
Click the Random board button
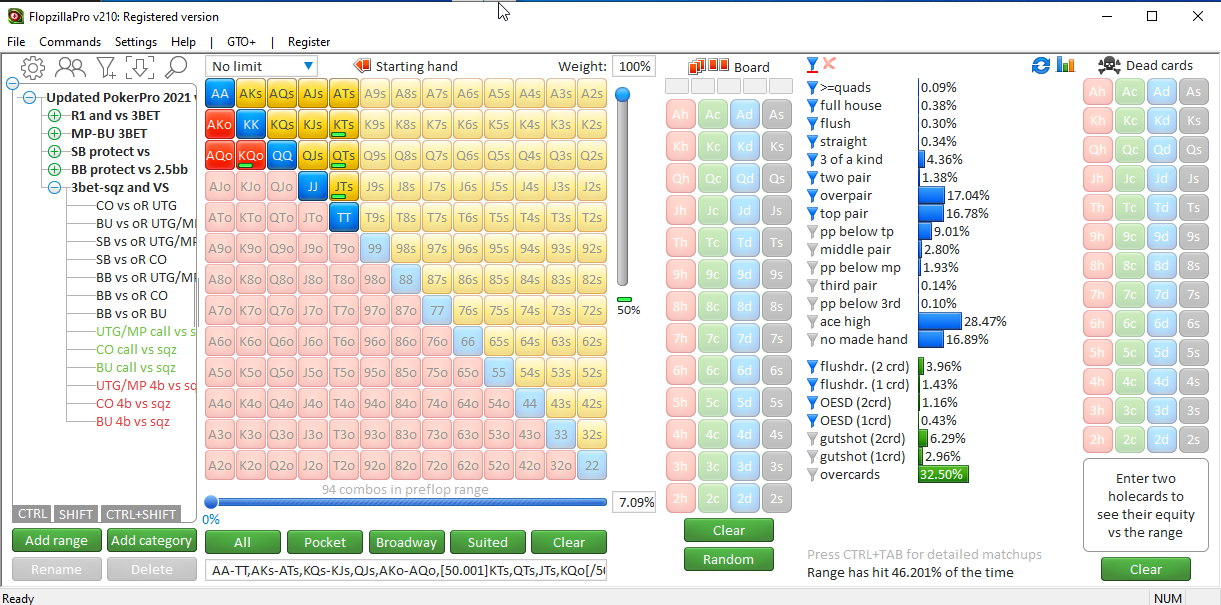tap(728, 559)
